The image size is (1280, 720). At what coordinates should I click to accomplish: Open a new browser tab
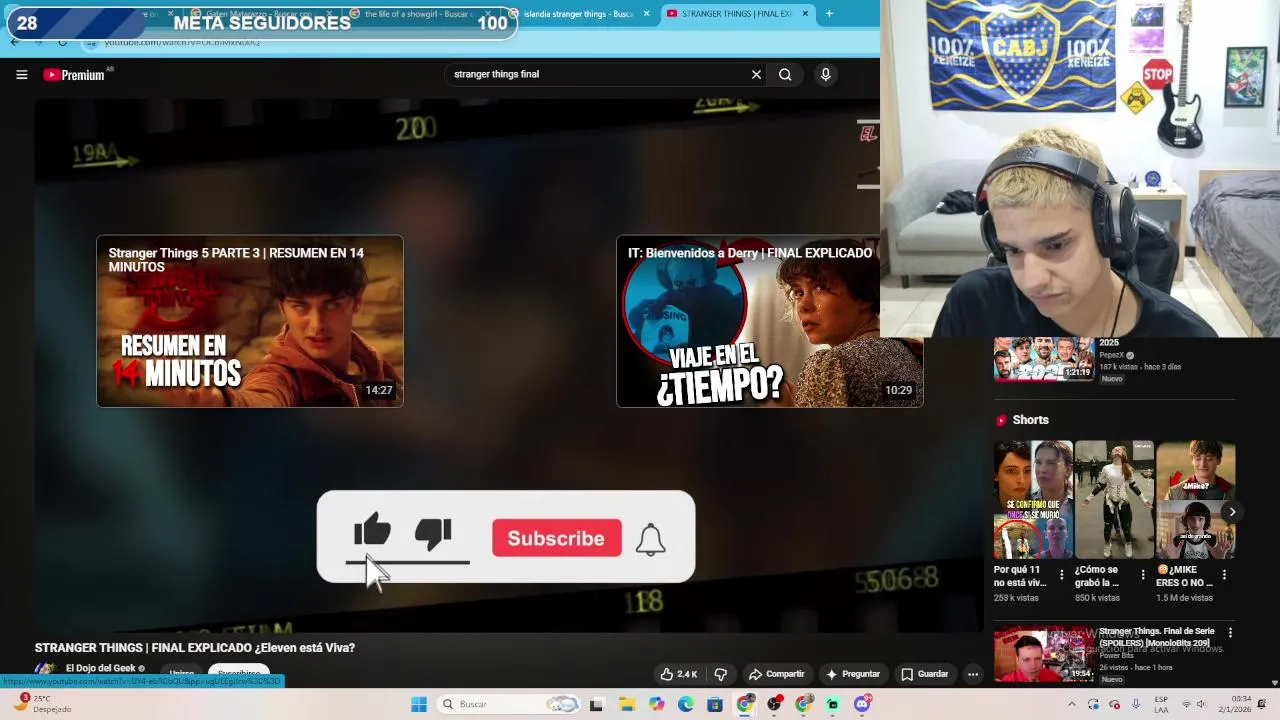(x=829, y=14)
